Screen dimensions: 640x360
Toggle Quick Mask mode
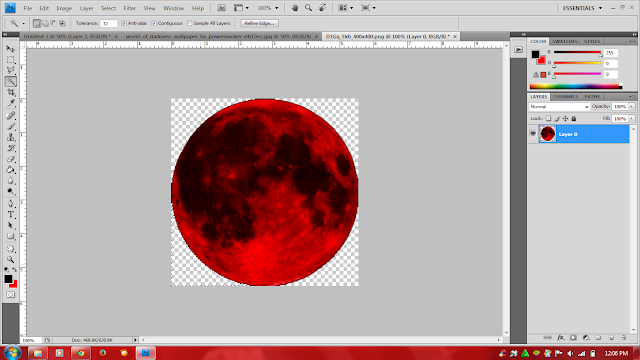tap(11, 295)
